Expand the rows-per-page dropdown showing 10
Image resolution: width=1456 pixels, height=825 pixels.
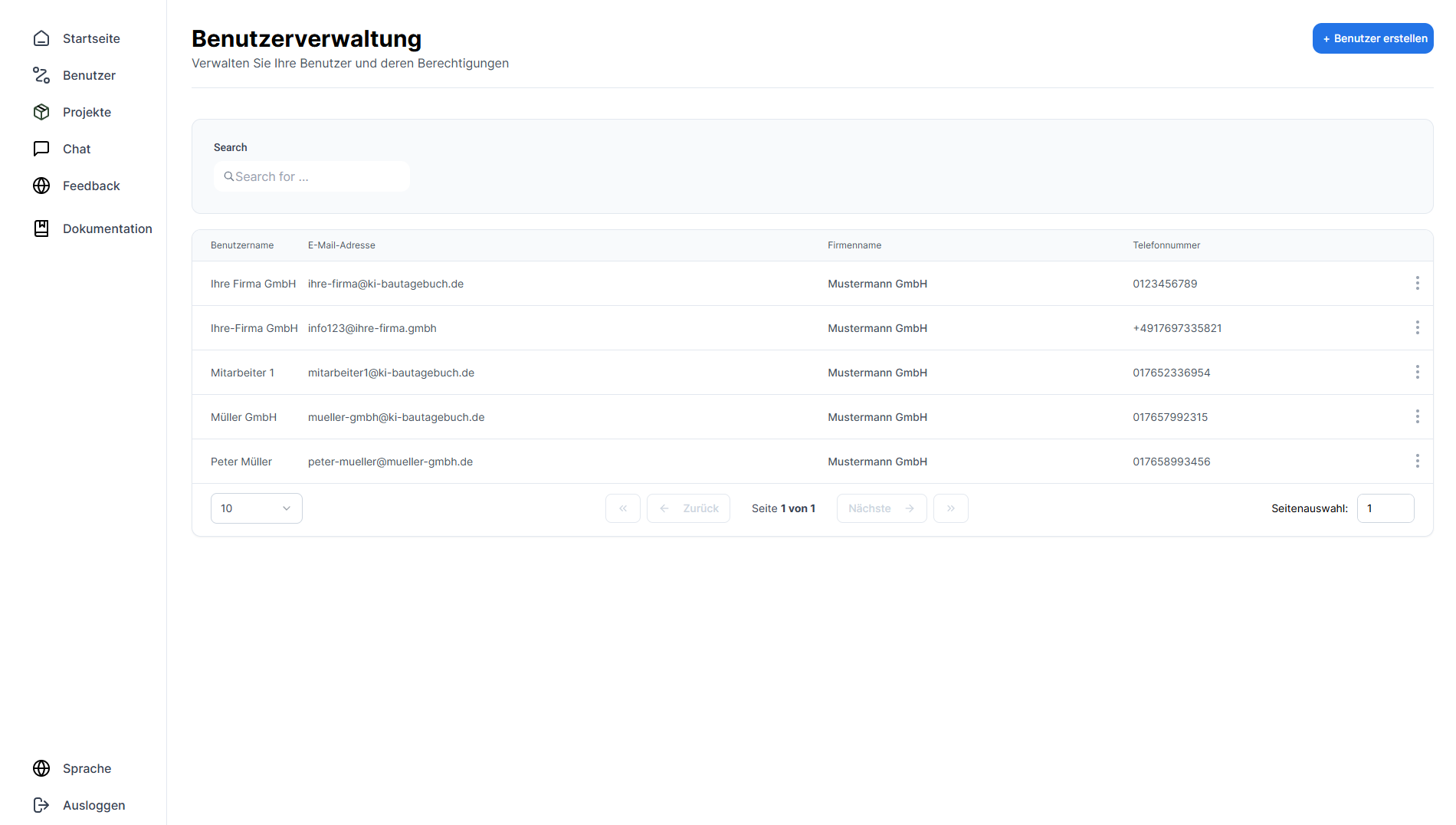point(256,508)
